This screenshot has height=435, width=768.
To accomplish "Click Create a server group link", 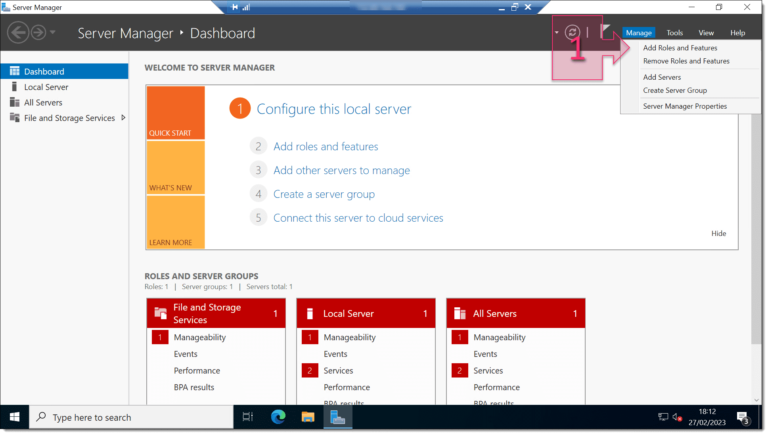I will 324,194.
